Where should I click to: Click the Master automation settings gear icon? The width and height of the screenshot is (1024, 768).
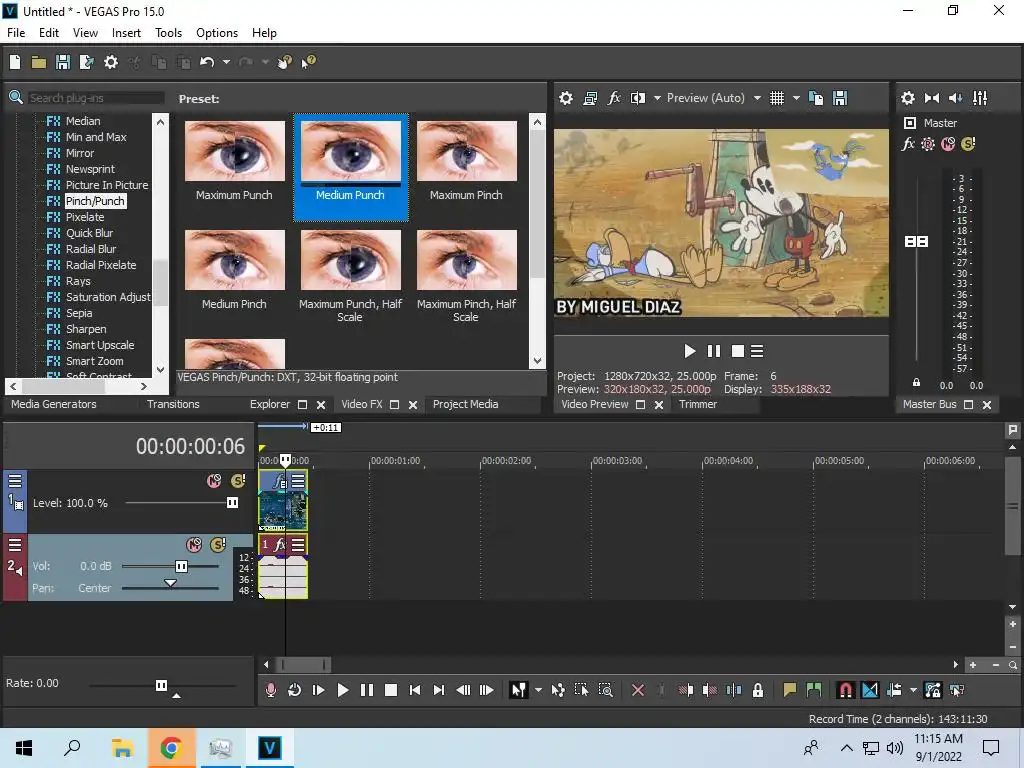click(x=928, y=144)
